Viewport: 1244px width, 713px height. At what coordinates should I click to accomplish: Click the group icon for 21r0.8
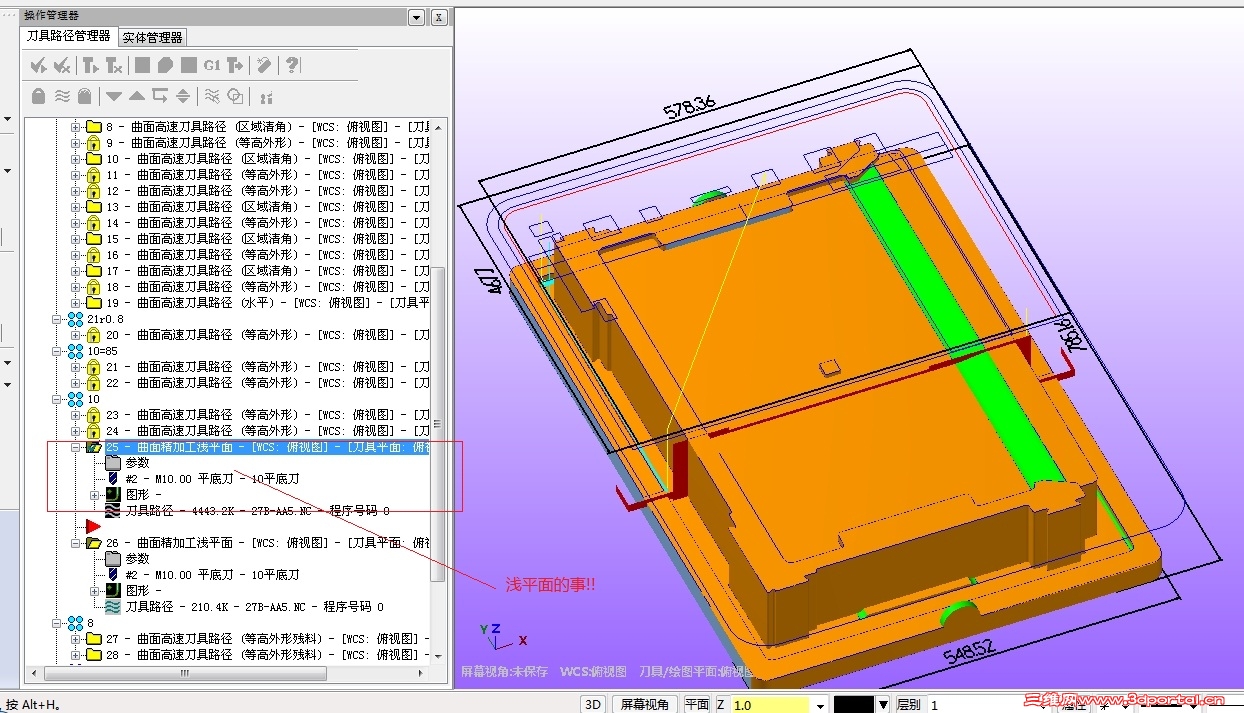tap(76, 319)
